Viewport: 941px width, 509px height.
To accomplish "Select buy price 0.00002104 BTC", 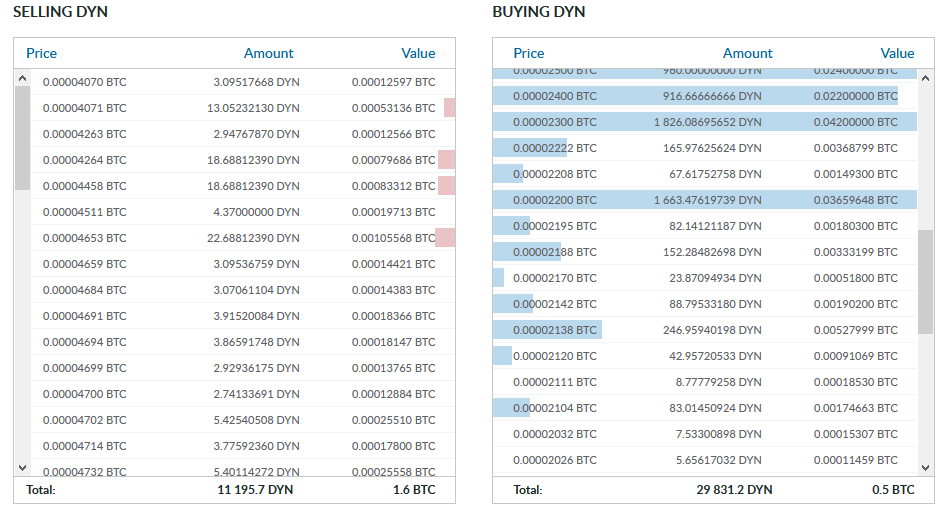I will pyautogui.click(x=555, y=408).
